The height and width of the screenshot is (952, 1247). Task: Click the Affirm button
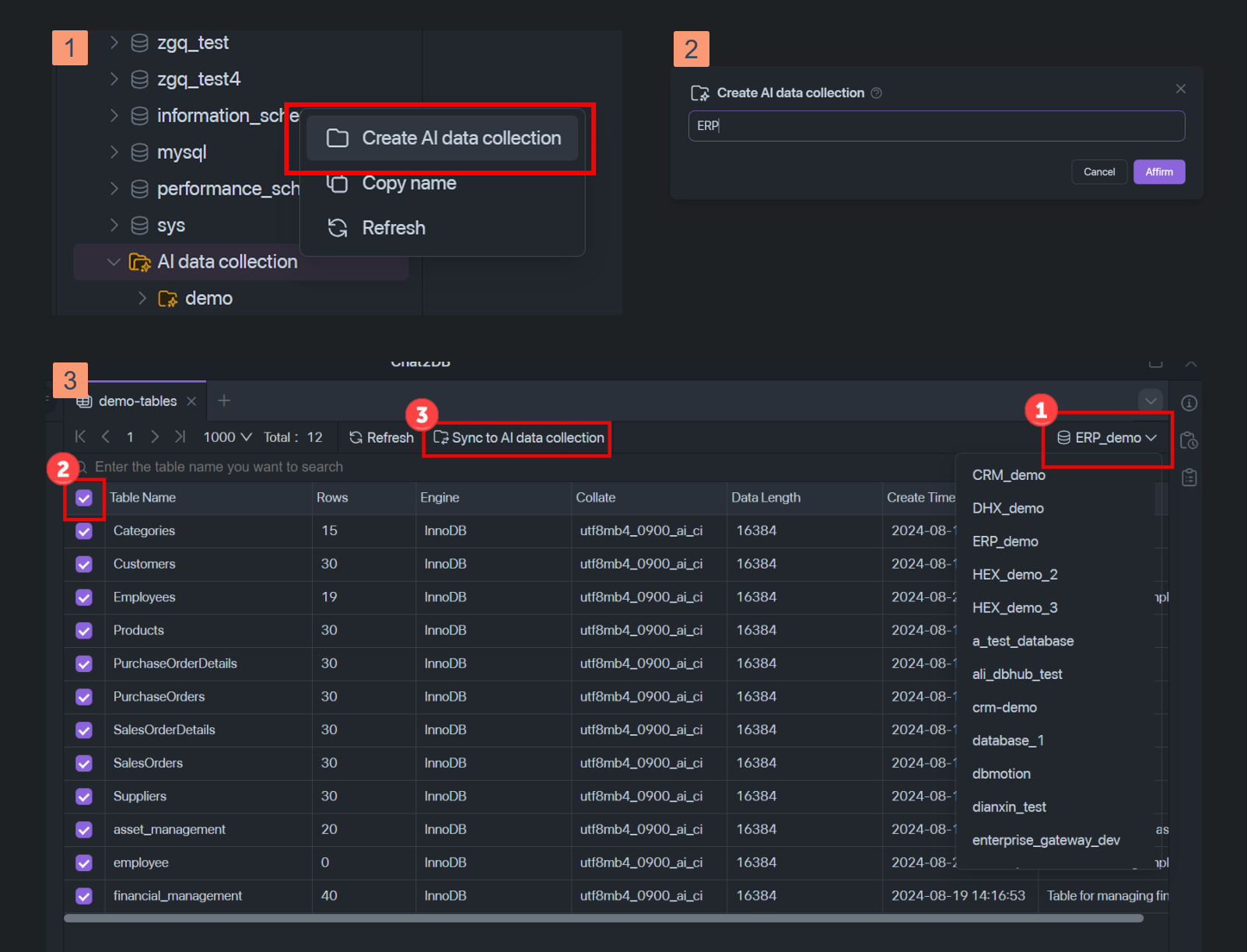click(x=1158, y=172)
